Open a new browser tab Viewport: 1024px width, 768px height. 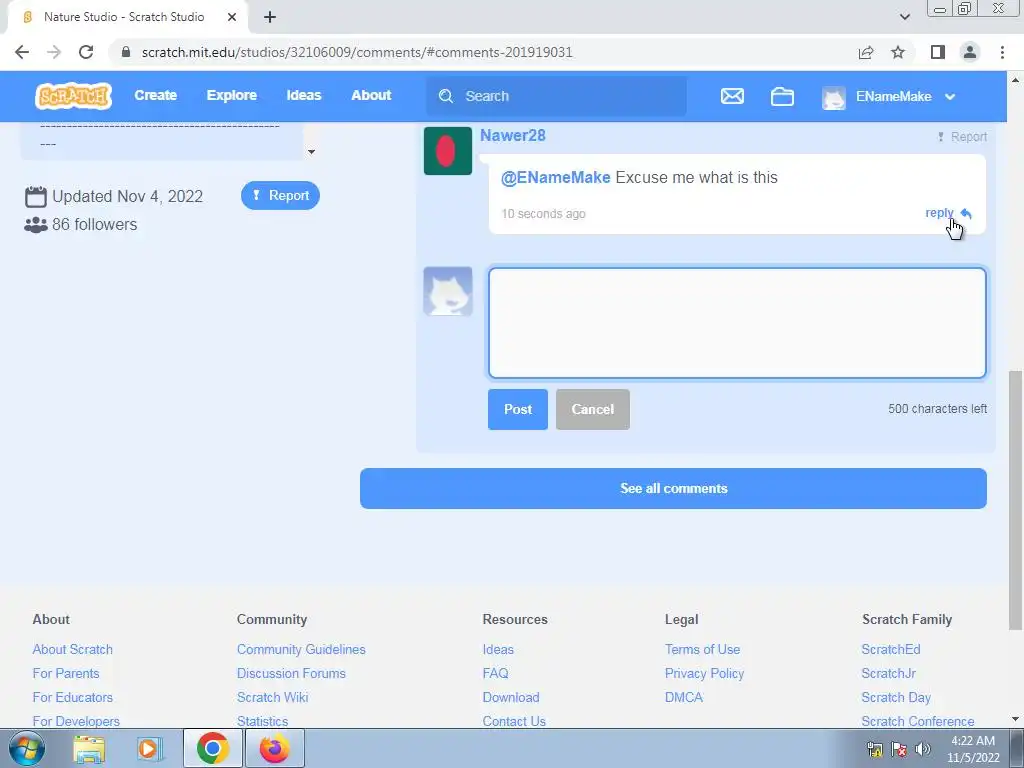click(x=270, y=17)
